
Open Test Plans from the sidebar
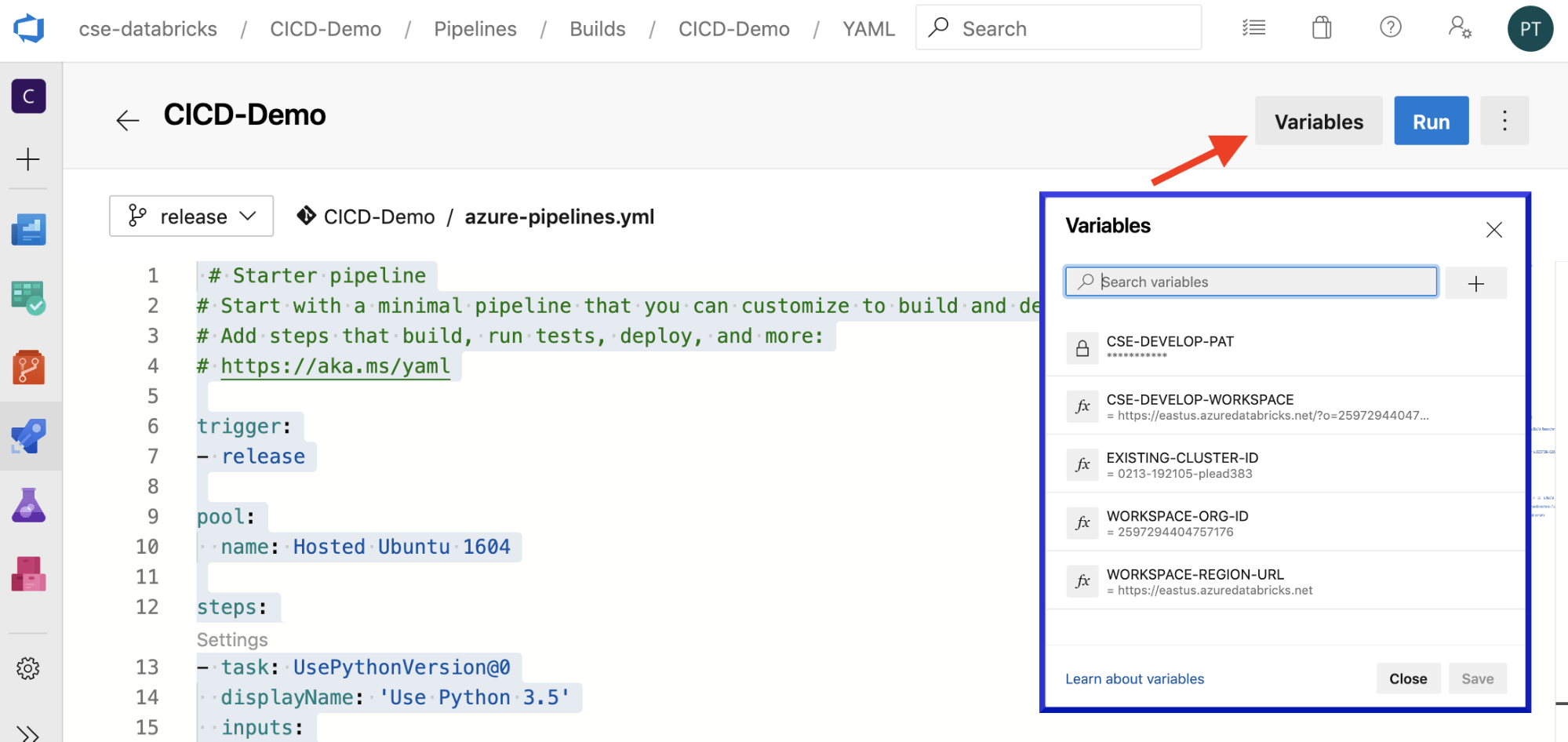point(28,504)
